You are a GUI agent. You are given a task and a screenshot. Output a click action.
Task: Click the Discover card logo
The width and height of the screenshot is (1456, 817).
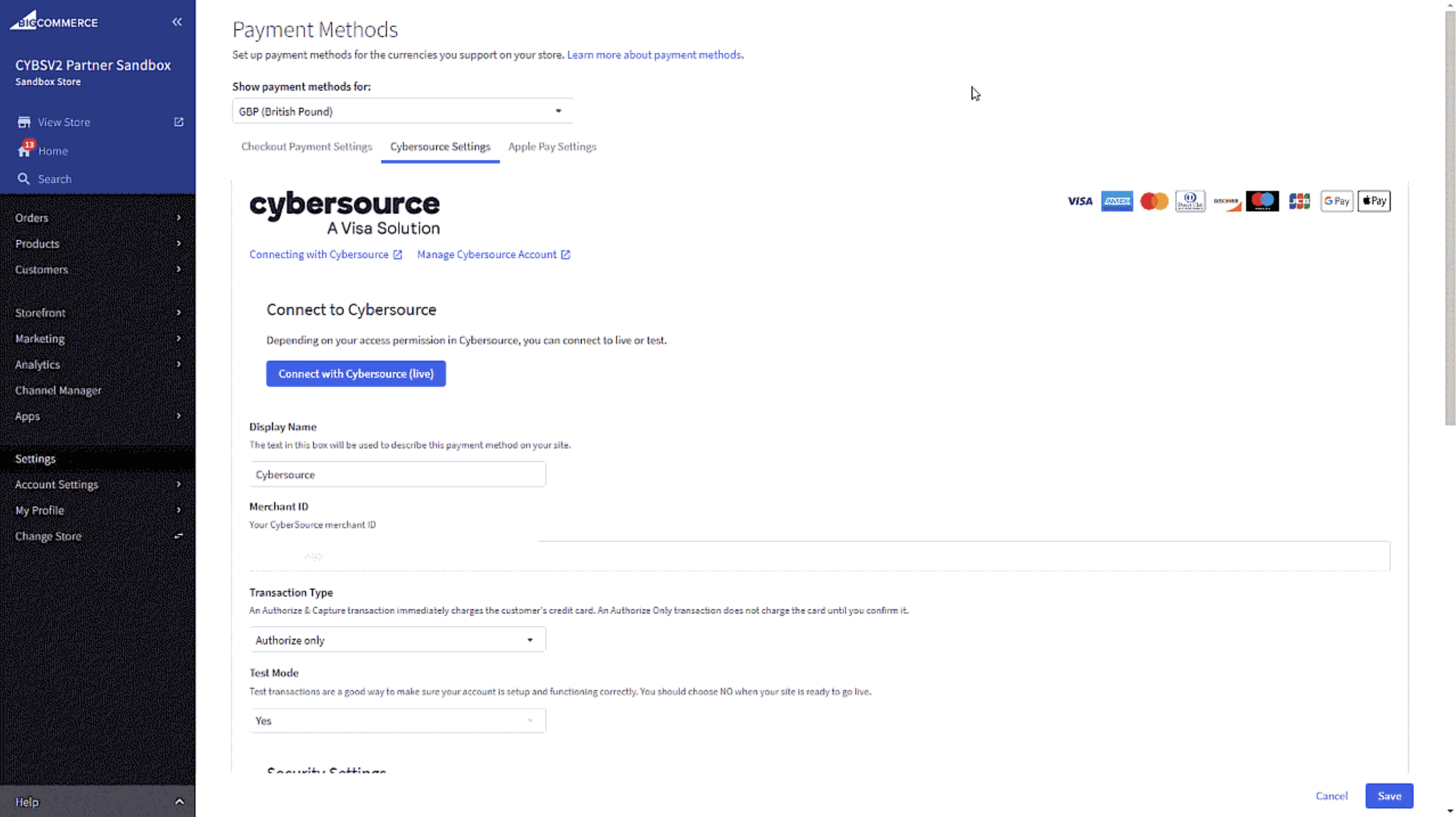click(1227, 201)
